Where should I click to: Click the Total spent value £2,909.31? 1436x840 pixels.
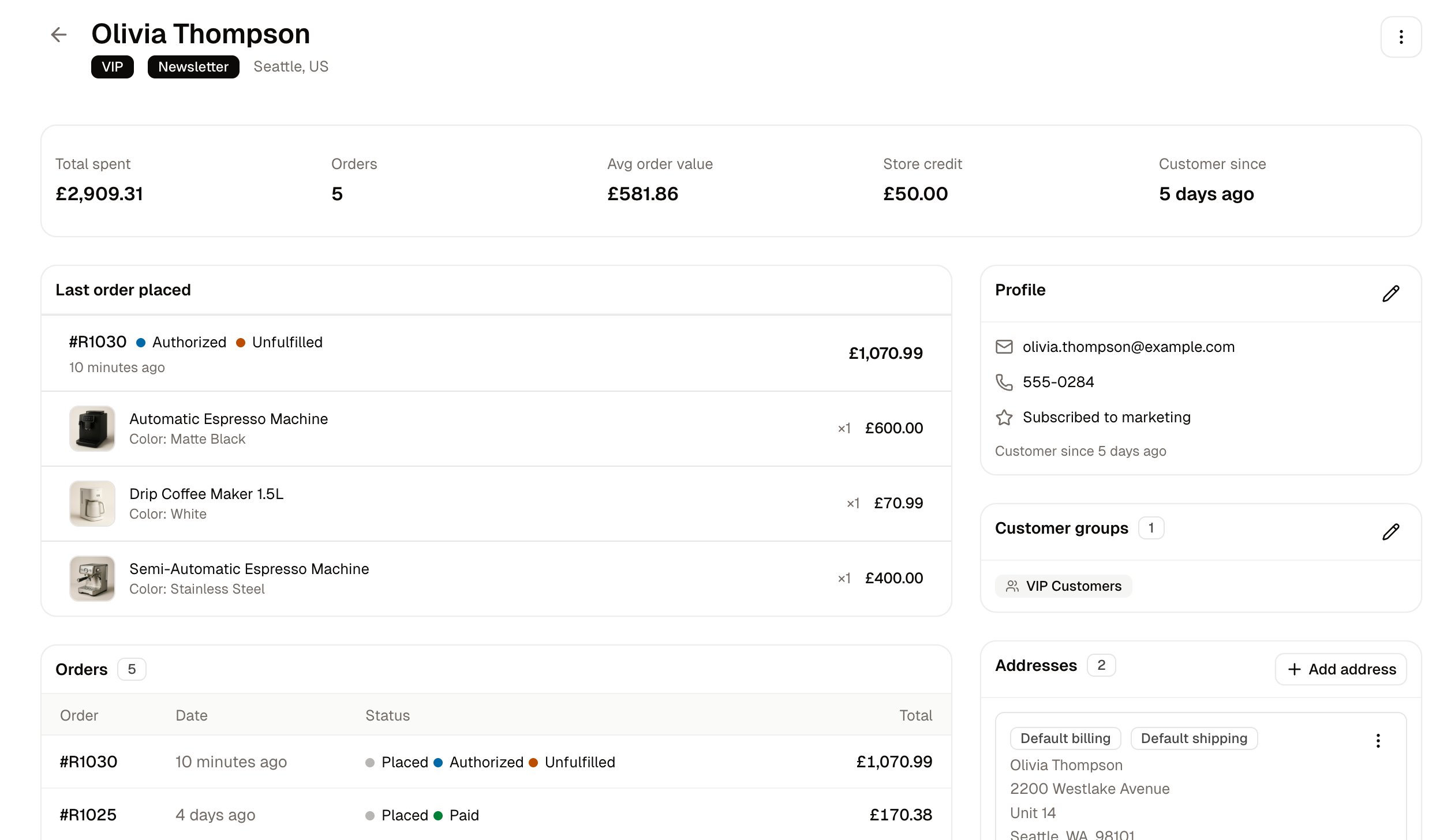pyautogui.click(x=99, y=194)
